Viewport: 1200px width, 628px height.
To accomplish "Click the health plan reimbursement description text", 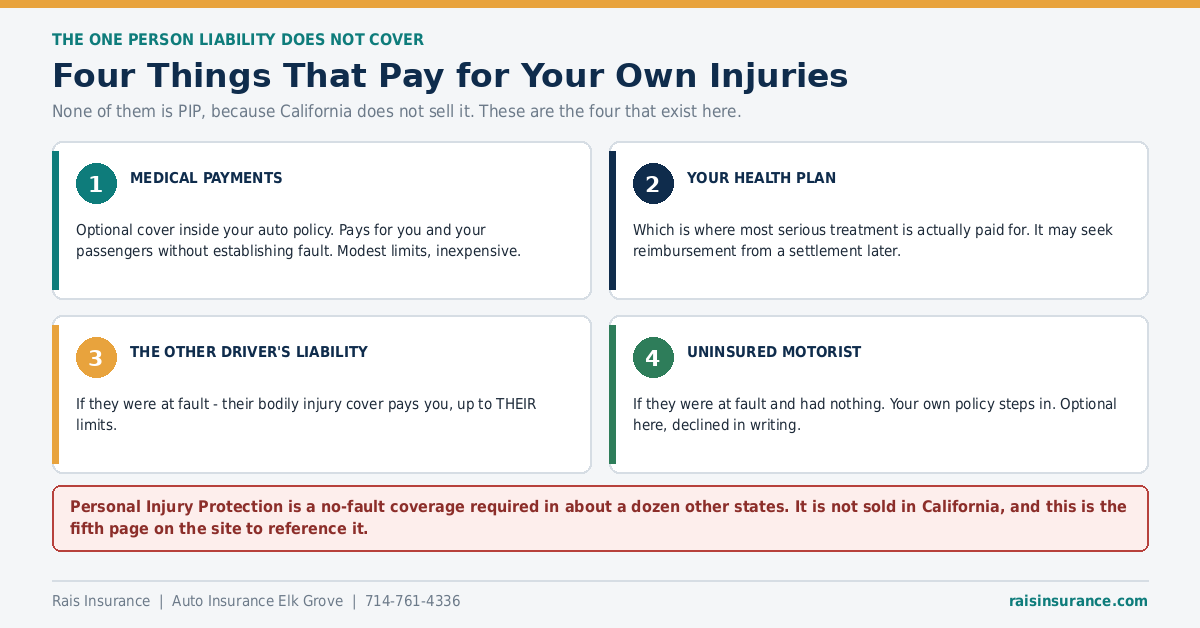I will point(872,241).
